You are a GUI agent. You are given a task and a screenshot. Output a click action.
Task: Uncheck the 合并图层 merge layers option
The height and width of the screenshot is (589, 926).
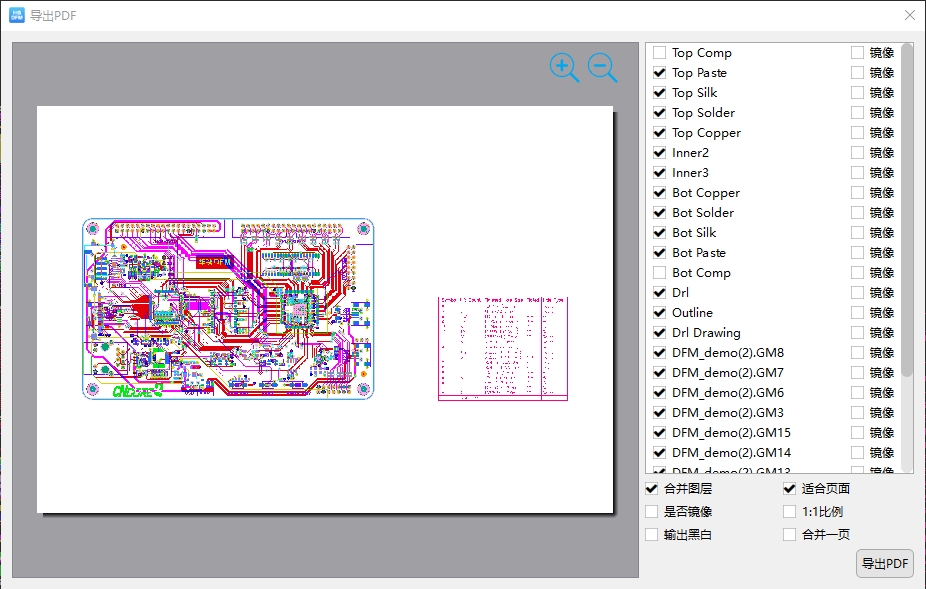(x=652, y=489)
